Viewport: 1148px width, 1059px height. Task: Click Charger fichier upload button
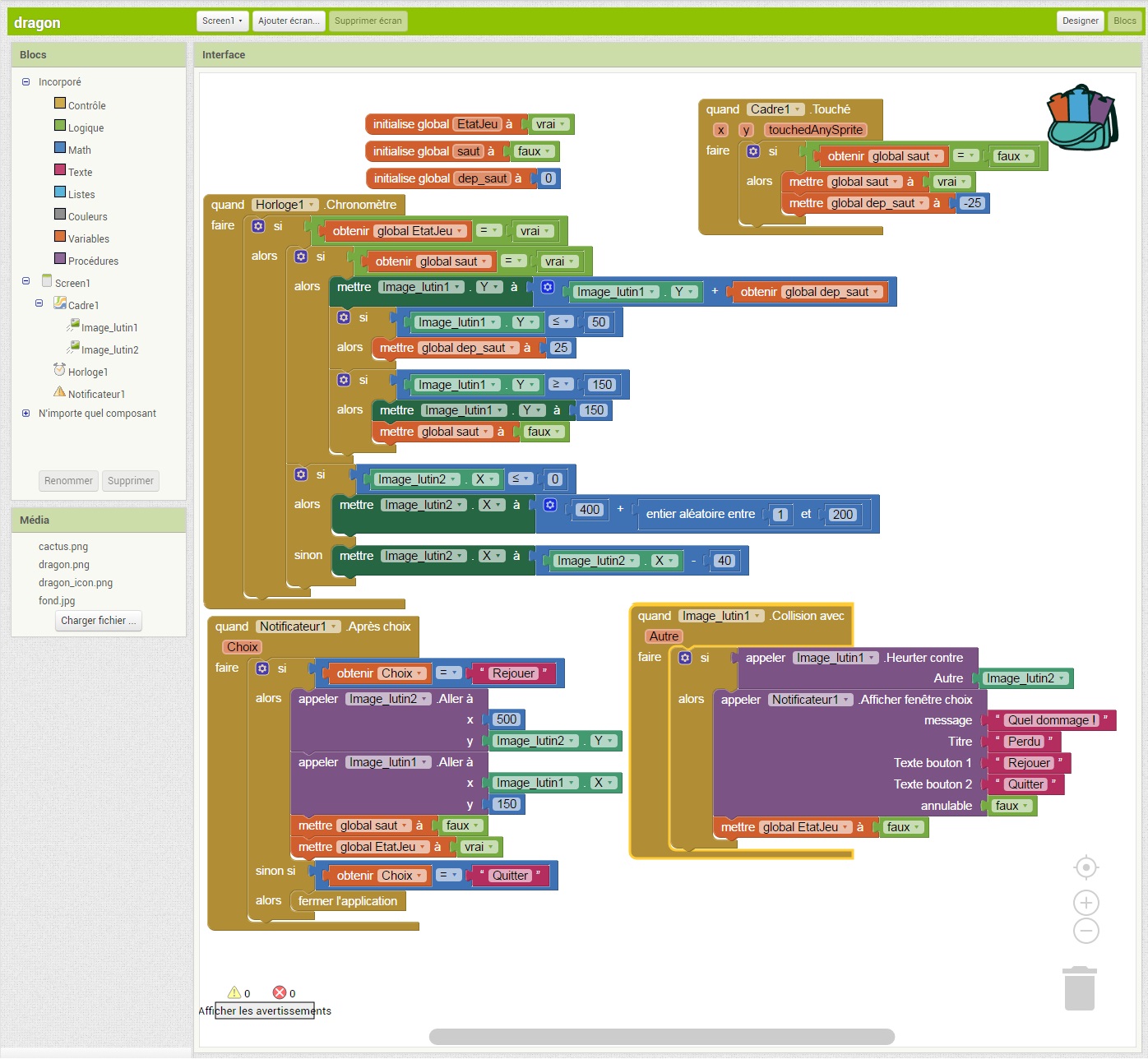[99, 621]
